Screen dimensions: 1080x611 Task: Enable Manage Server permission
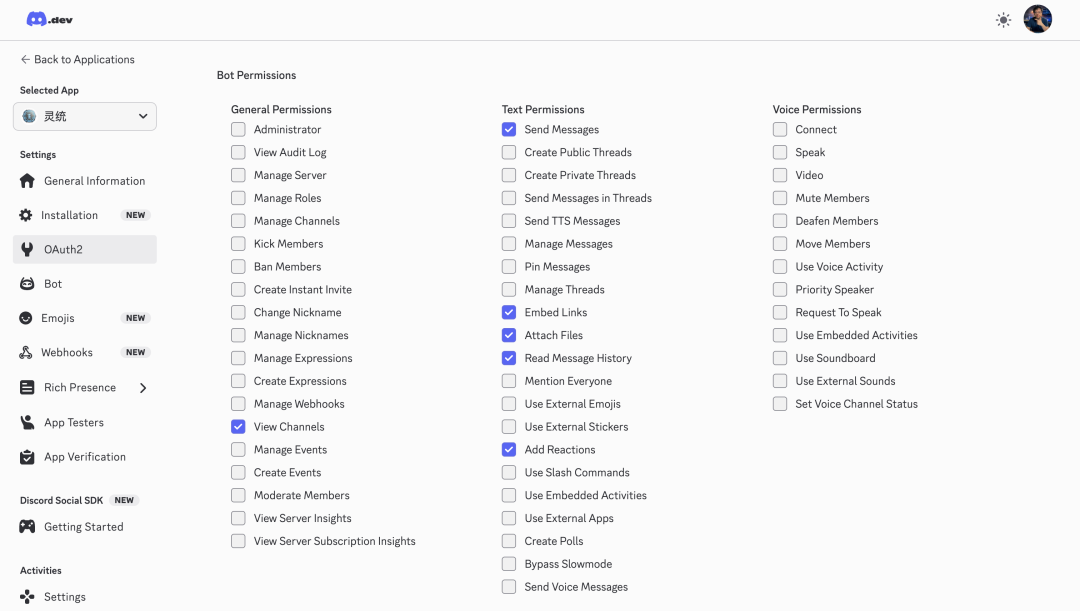click(238, 175)
